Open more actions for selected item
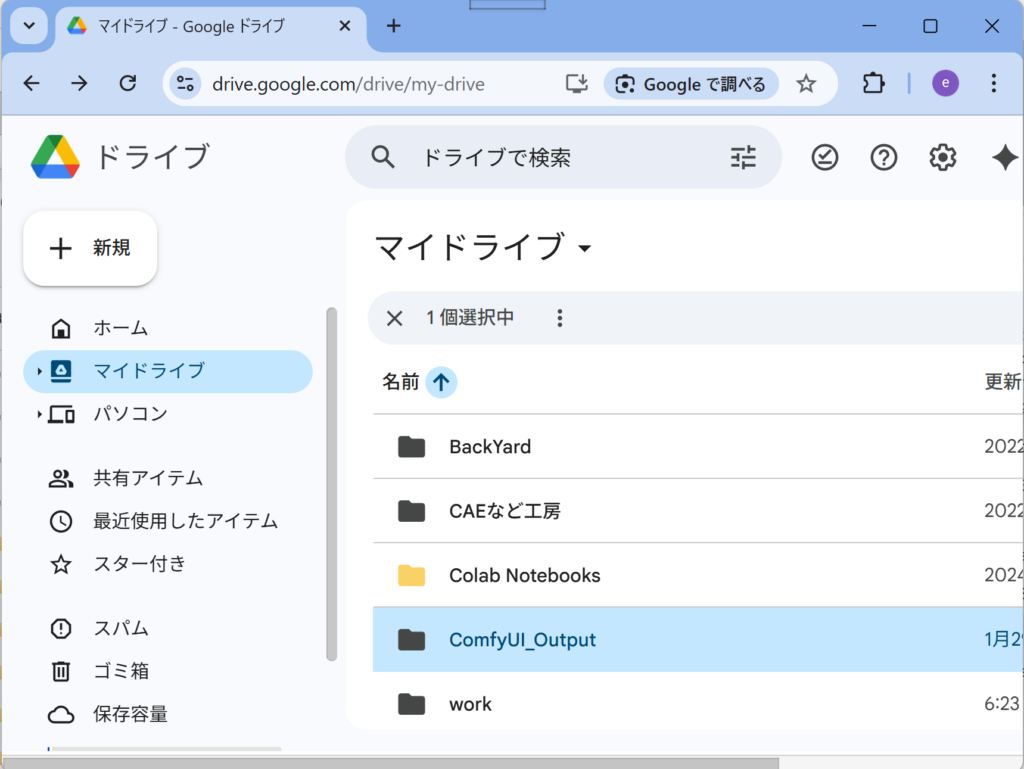 [560, 318]
